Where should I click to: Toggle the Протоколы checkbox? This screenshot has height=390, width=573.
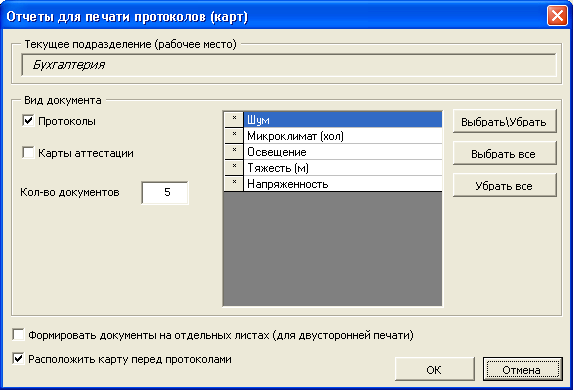click(28, 121)
